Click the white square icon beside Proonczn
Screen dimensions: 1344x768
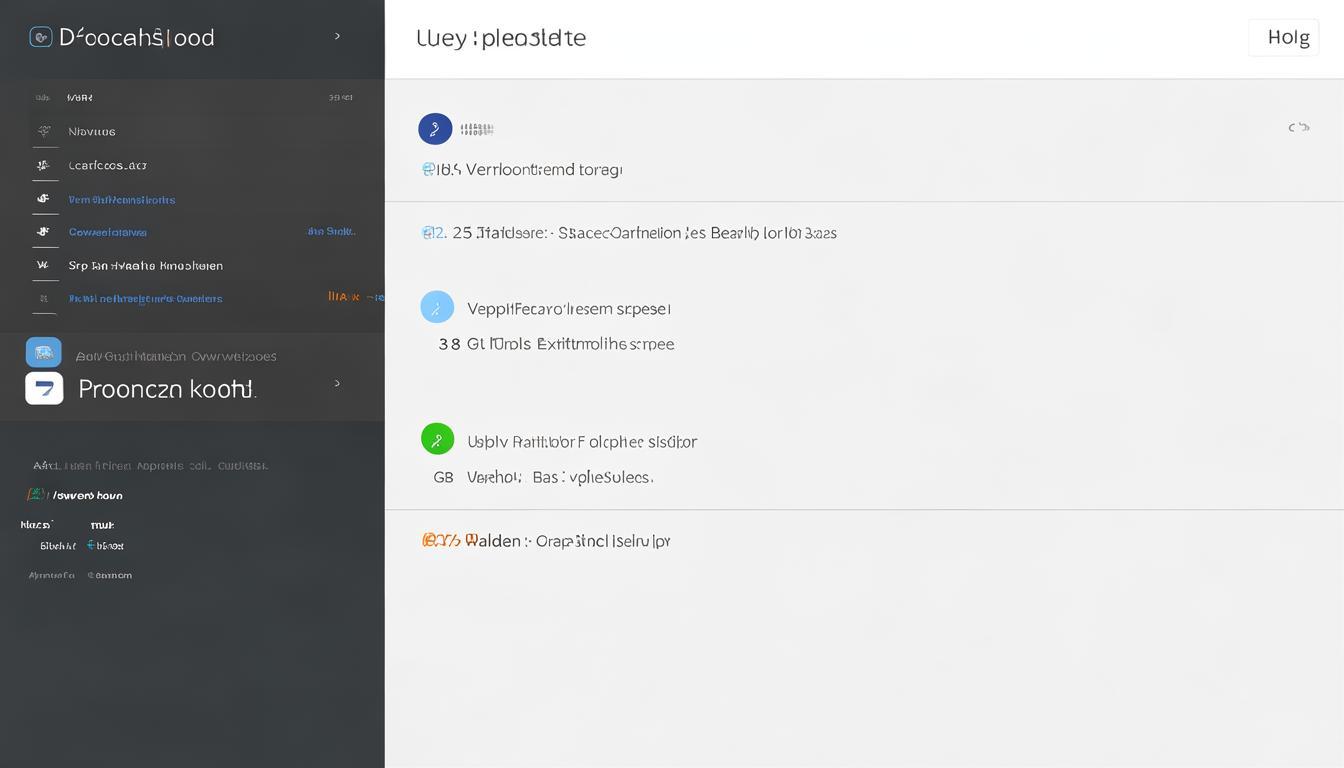(44, 388)
